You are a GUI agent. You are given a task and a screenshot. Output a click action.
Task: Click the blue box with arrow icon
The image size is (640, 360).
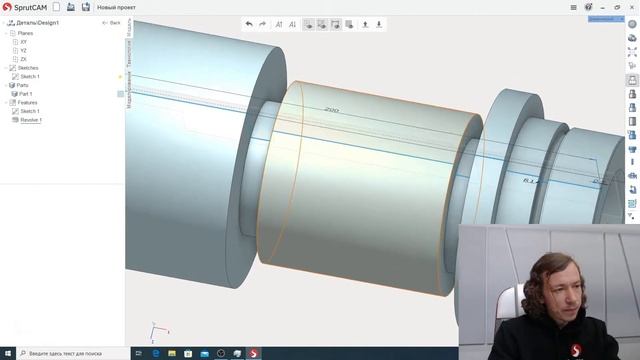(632, 135)
